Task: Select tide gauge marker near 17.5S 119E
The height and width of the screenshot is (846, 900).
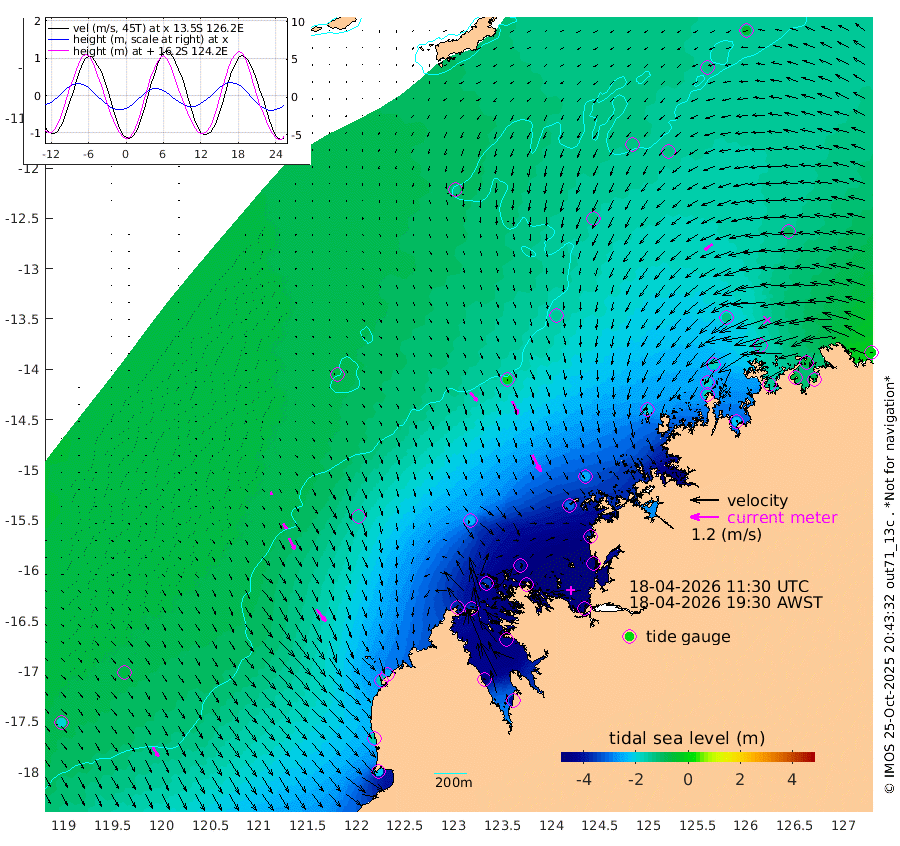Action: pyautogui.click(x=61, y=723)
